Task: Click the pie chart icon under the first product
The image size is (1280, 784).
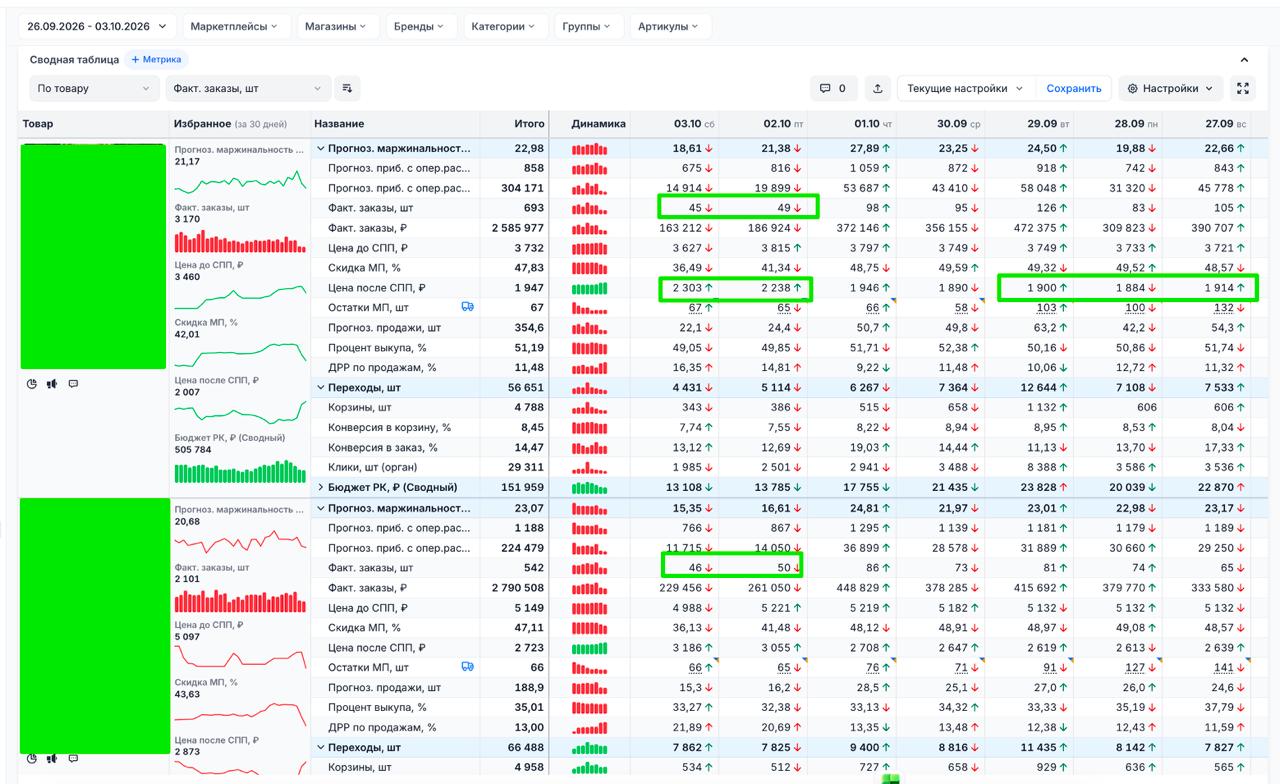Action: pyautogui.click(x=31, y=384)
